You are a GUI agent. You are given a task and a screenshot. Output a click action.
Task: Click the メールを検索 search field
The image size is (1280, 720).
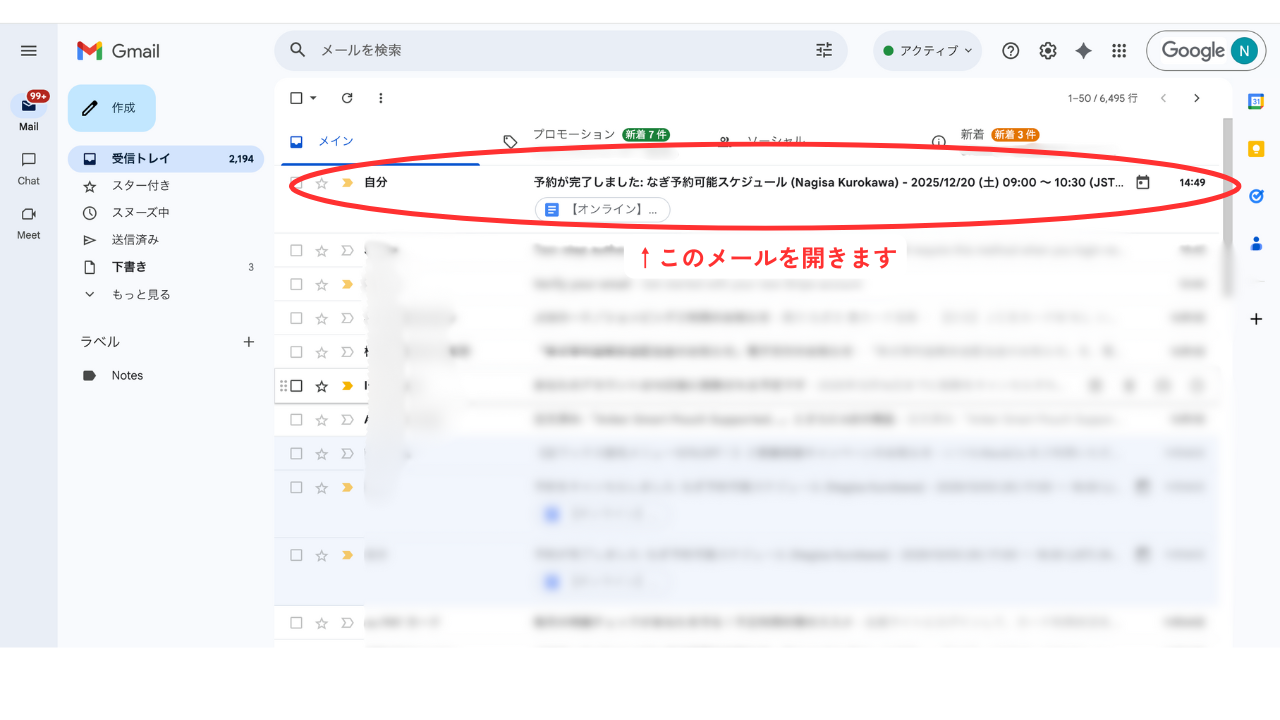560,50
